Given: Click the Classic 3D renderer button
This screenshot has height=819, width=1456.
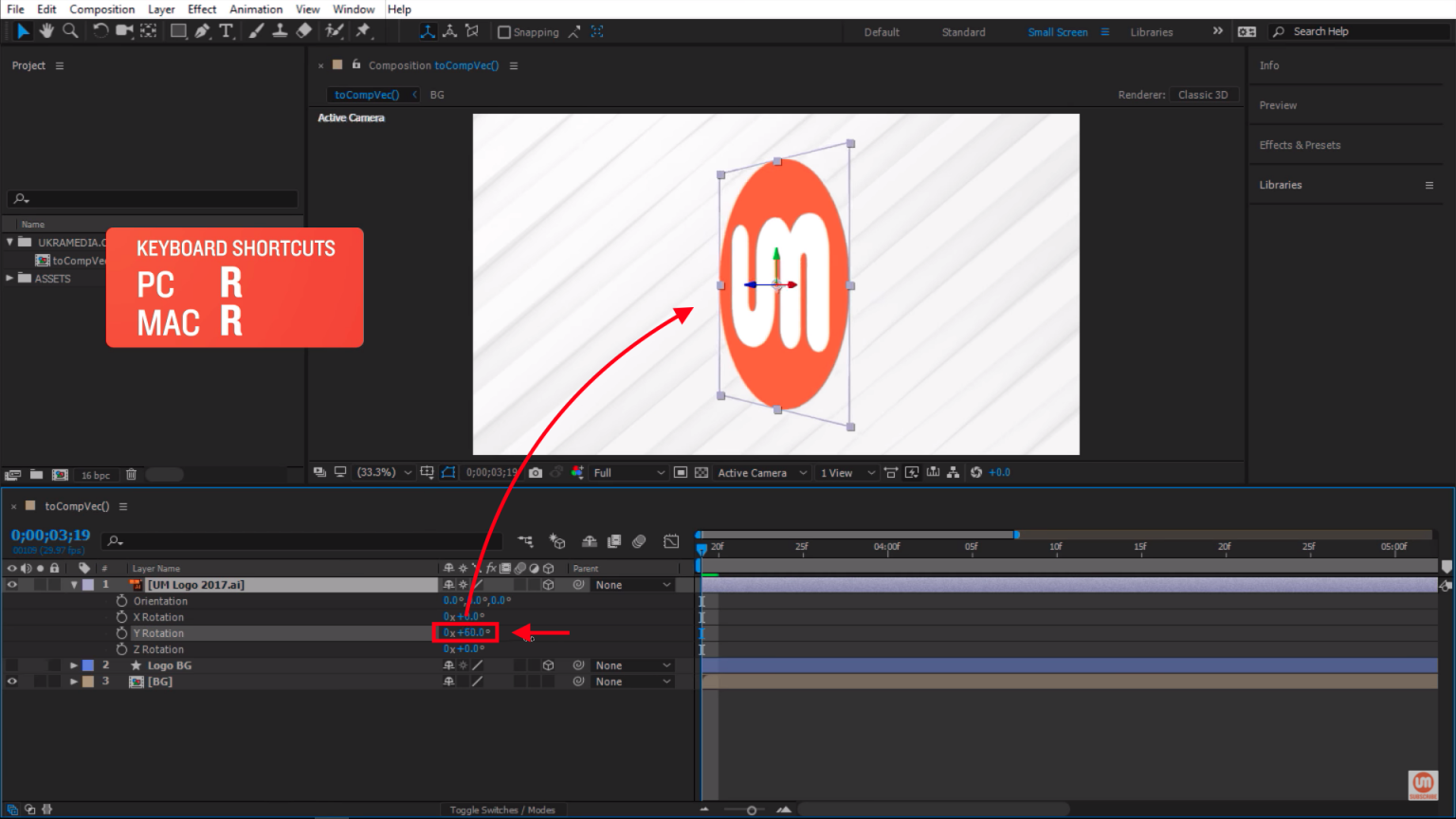Looking at the screenshot, I should point(1202,95).
